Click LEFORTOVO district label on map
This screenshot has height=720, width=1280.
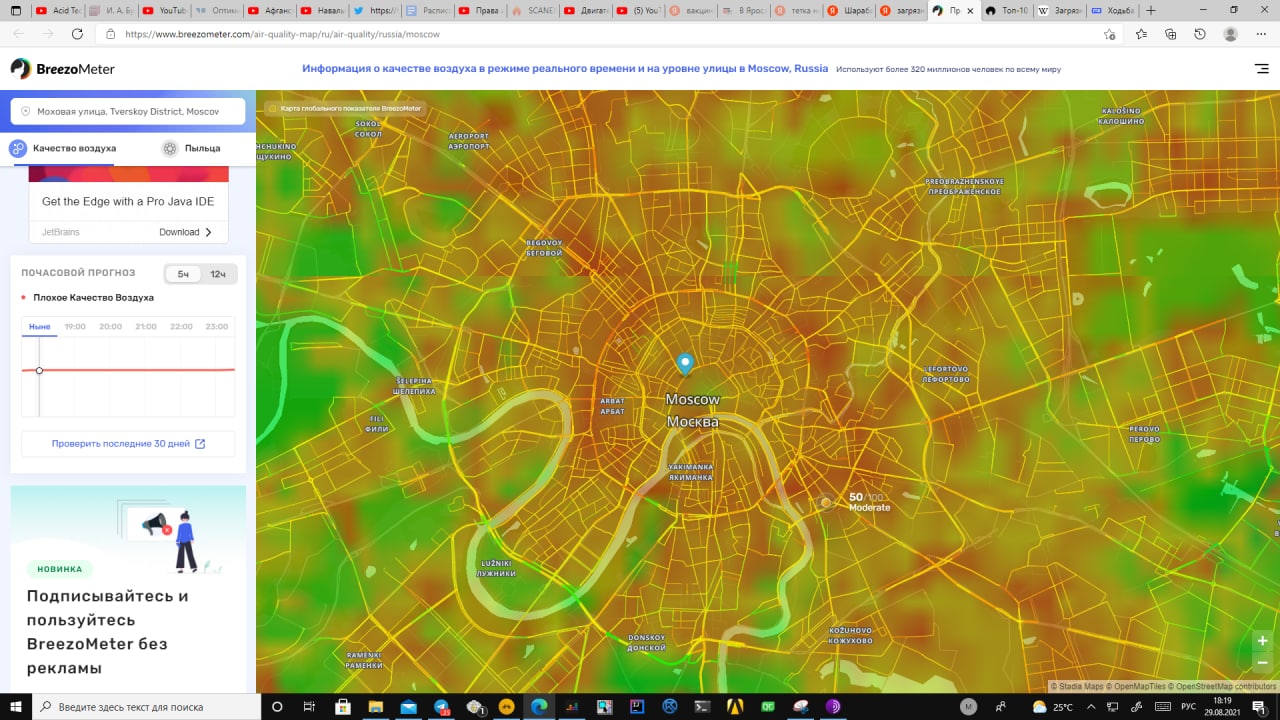pos(946,374)
